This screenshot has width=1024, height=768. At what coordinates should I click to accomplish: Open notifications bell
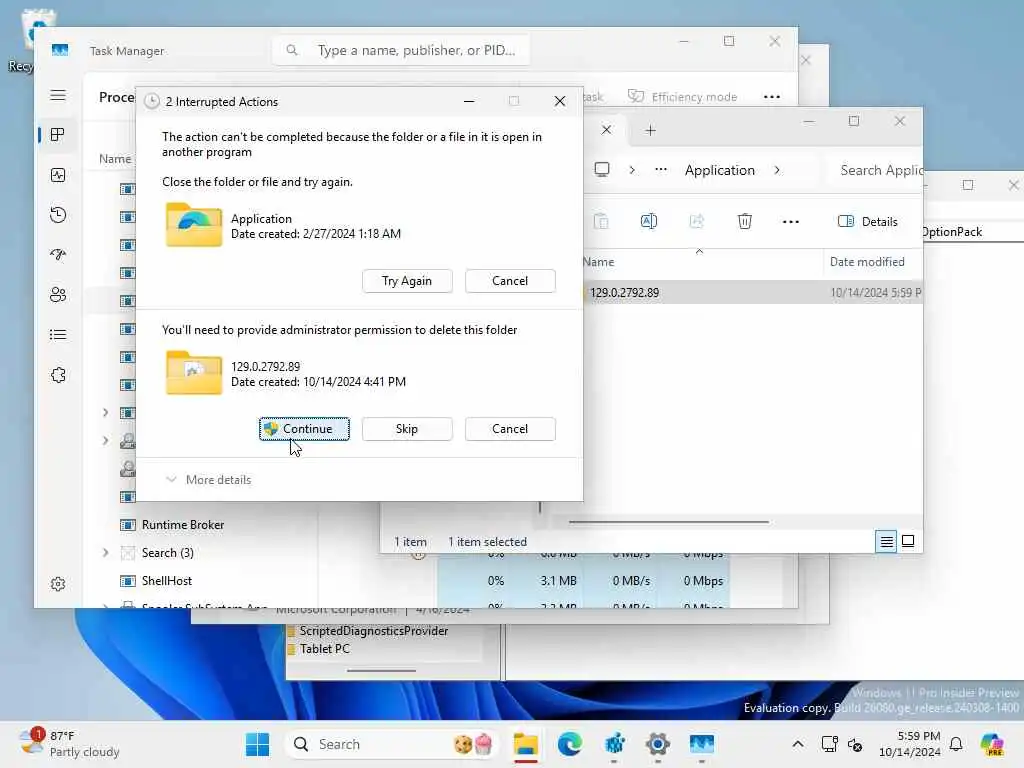point(956,744)
